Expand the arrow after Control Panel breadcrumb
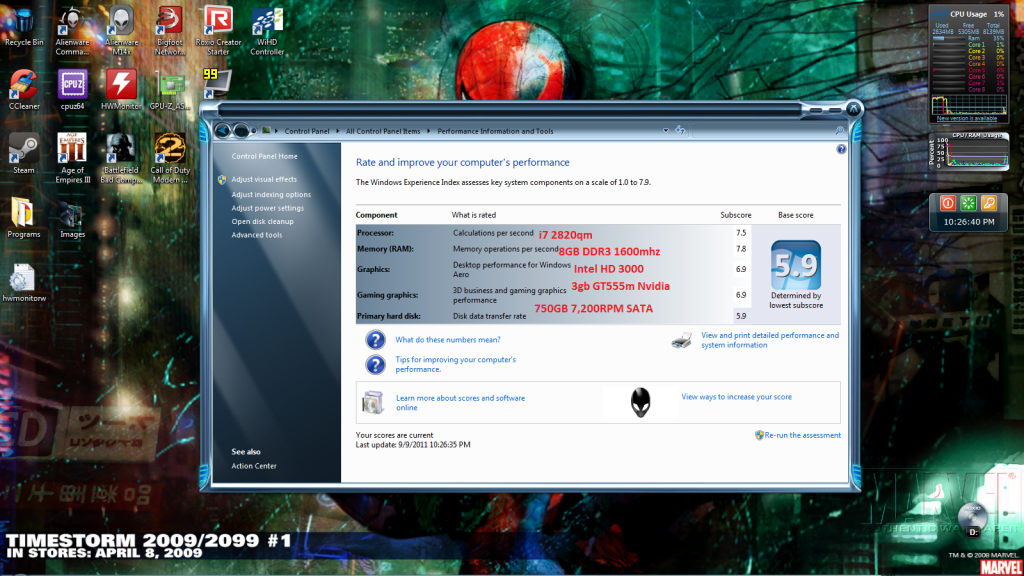1024x576 pixels. coord(338,131)
